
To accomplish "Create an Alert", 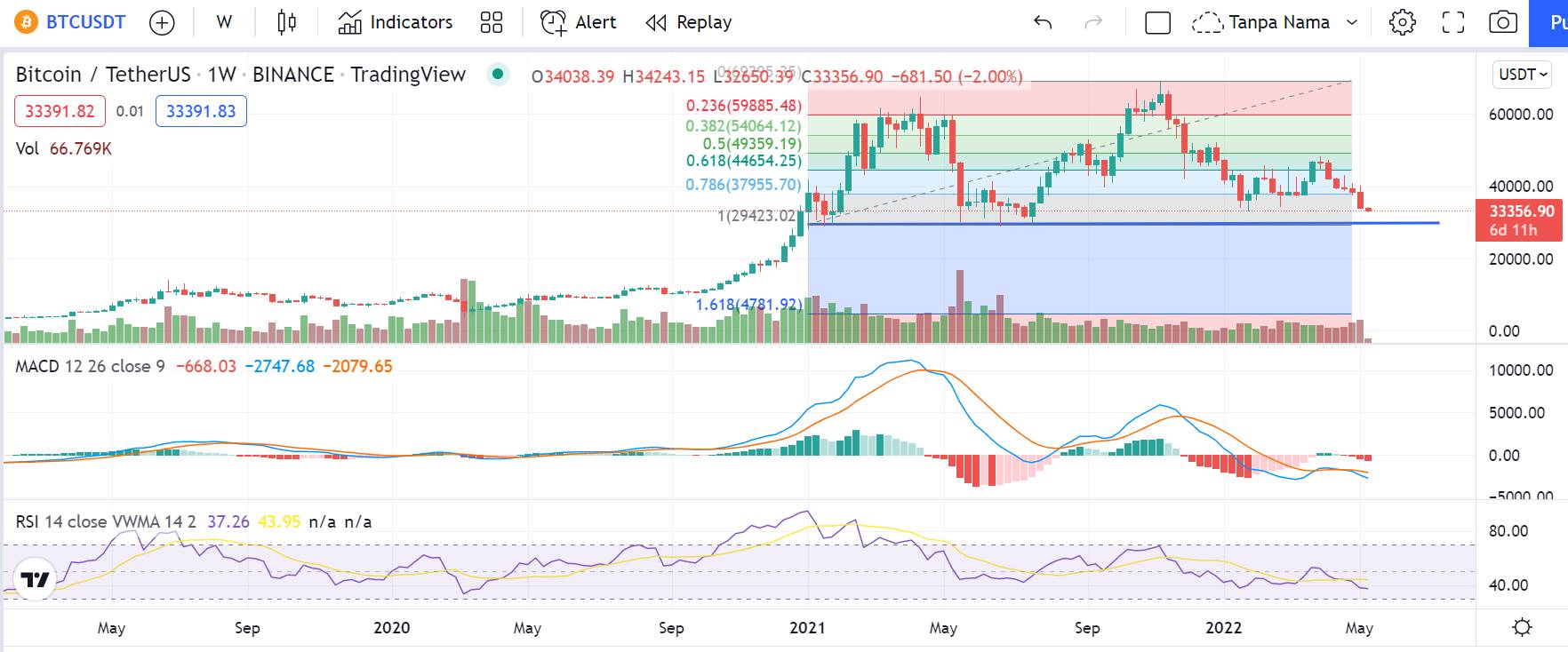I will [579, 22].
